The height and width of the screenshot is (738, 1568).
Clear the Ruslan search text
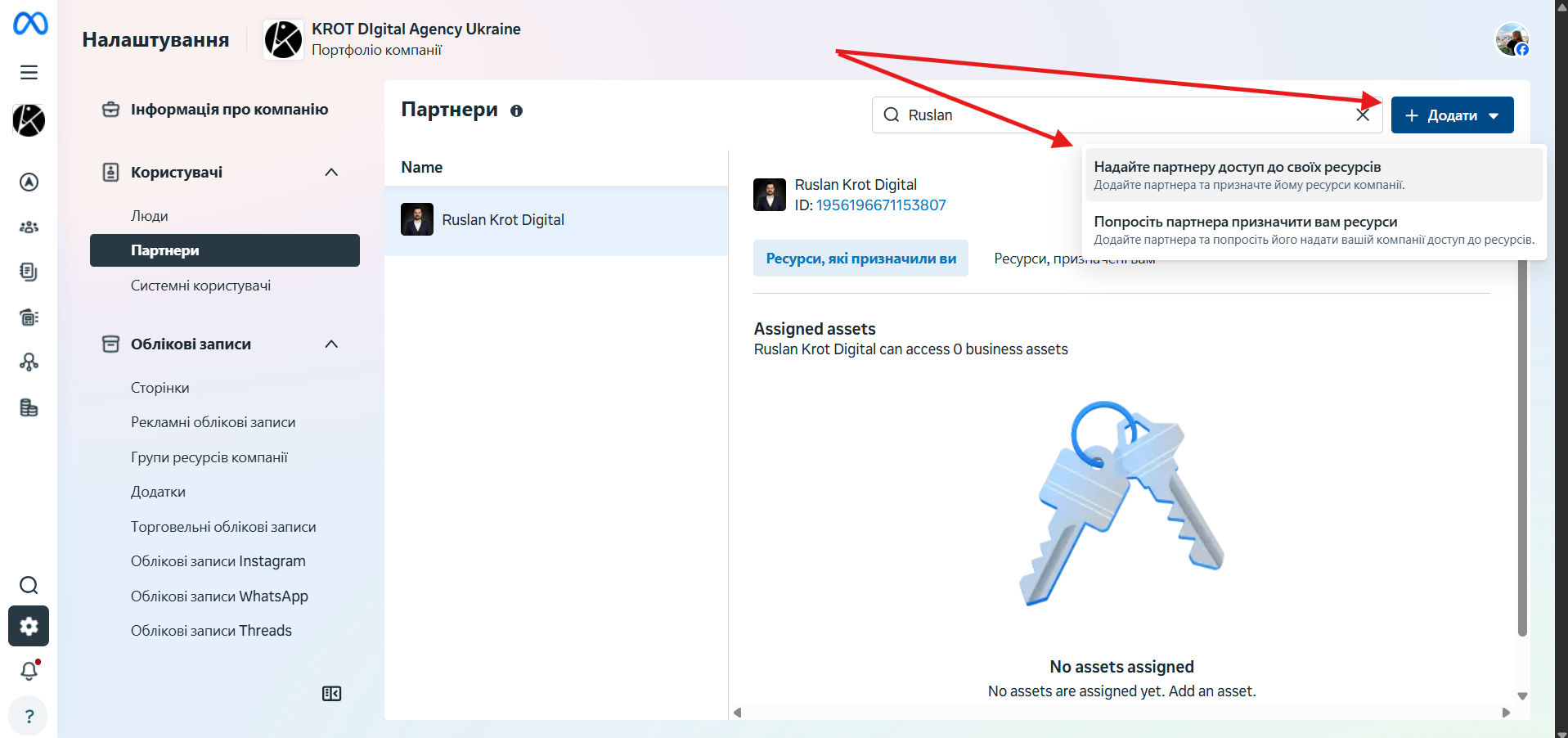(x=1363, y=115)
